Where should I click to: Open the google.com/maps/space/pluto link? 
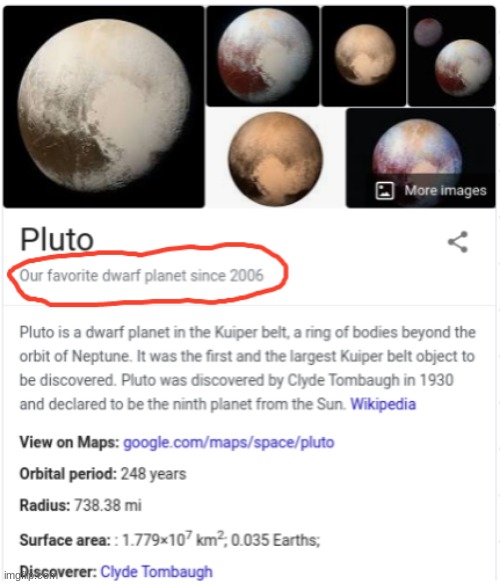pyautogui.click(x=228, y=442)
